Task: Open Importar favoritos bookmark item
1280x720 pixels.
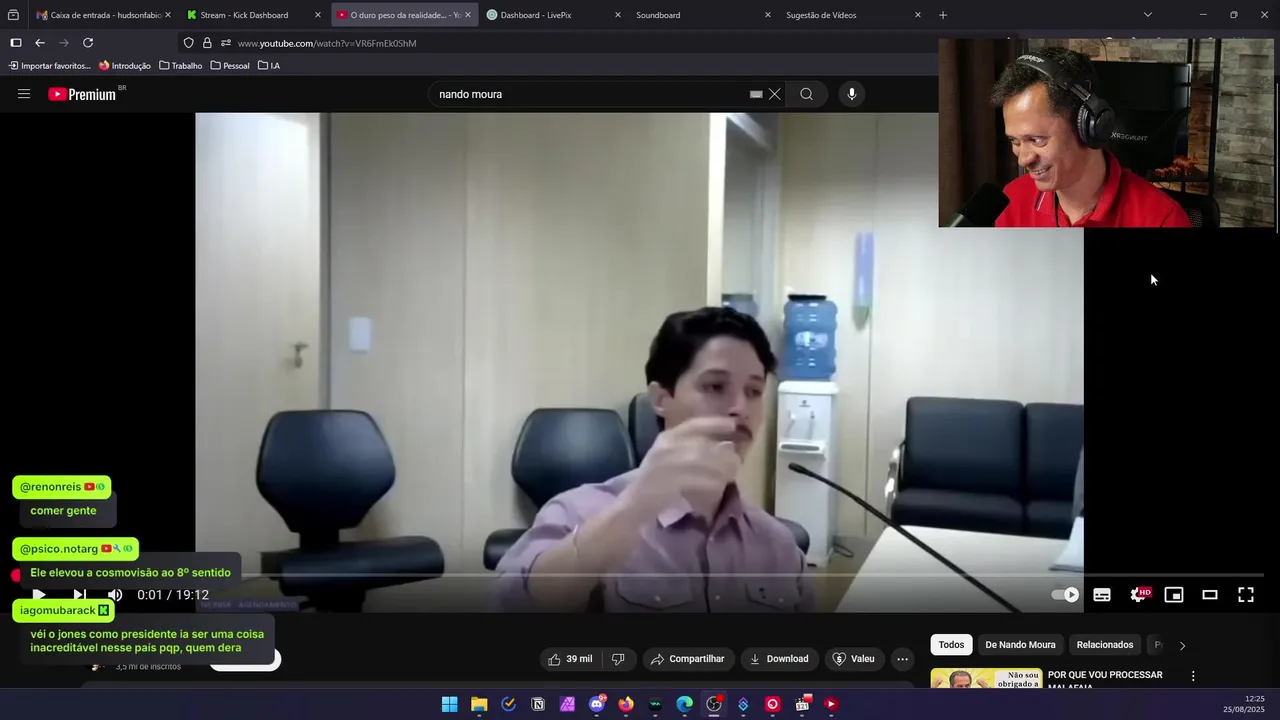Action: click(x=50, y=66)
